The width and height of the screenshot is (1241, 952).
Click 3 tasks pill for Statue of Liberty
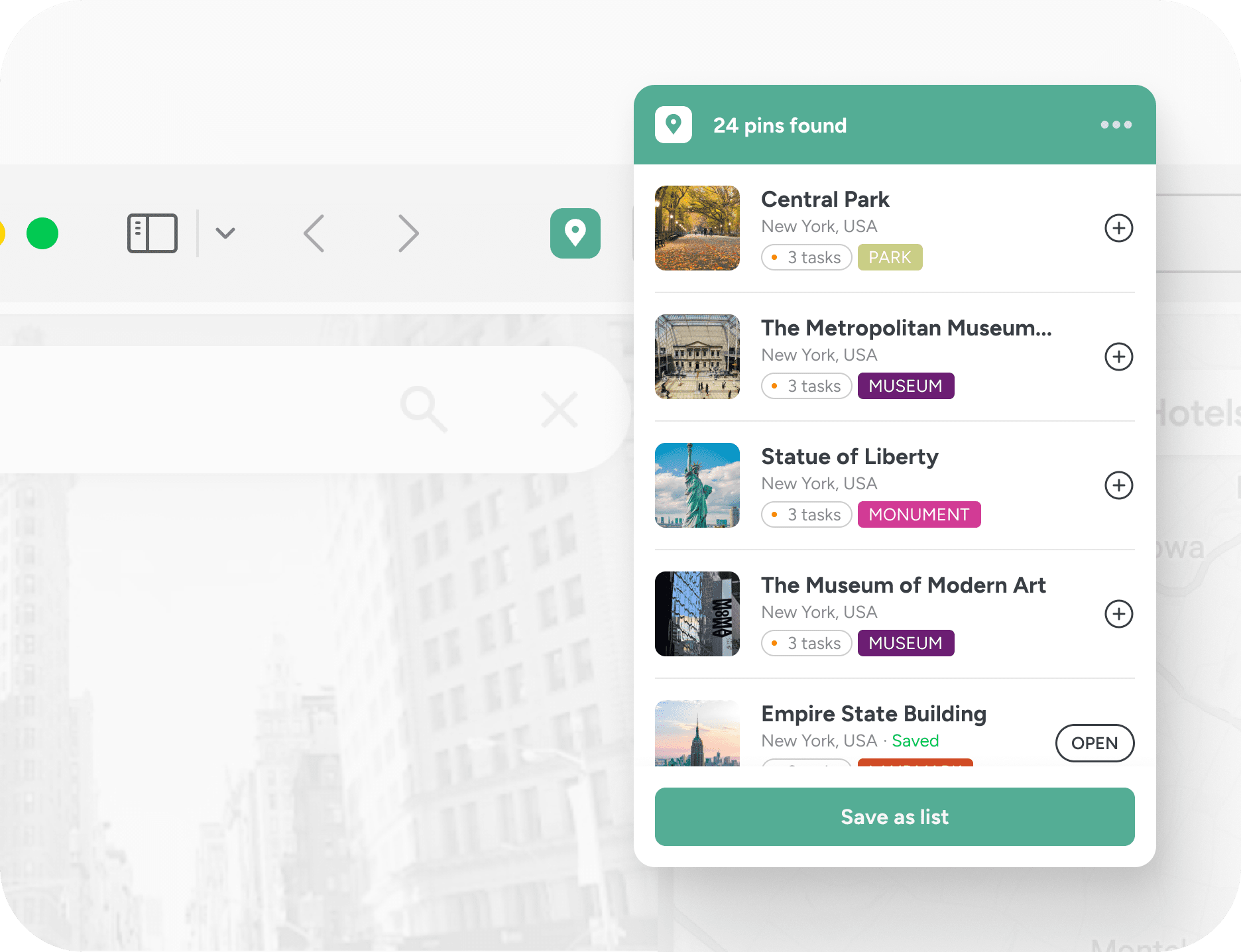coord(807,514)
